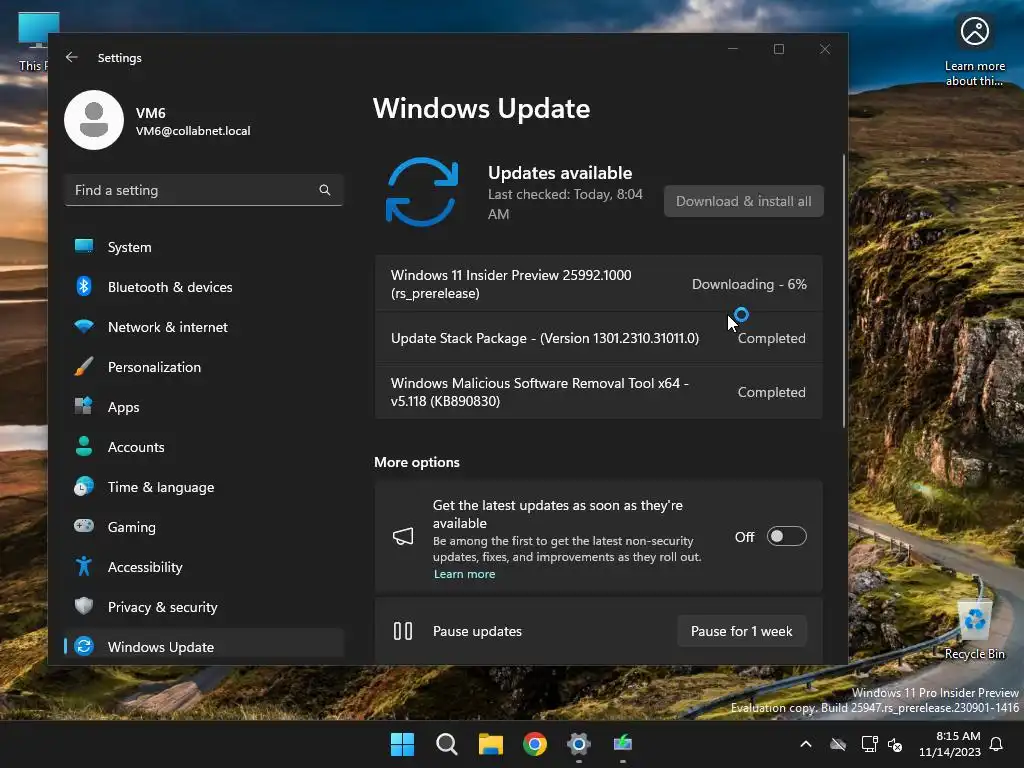The height and width of the screenshot is (768, 1024).
Task: Click the pause icon beside Pause updates
Action: (x=403, y=631)
